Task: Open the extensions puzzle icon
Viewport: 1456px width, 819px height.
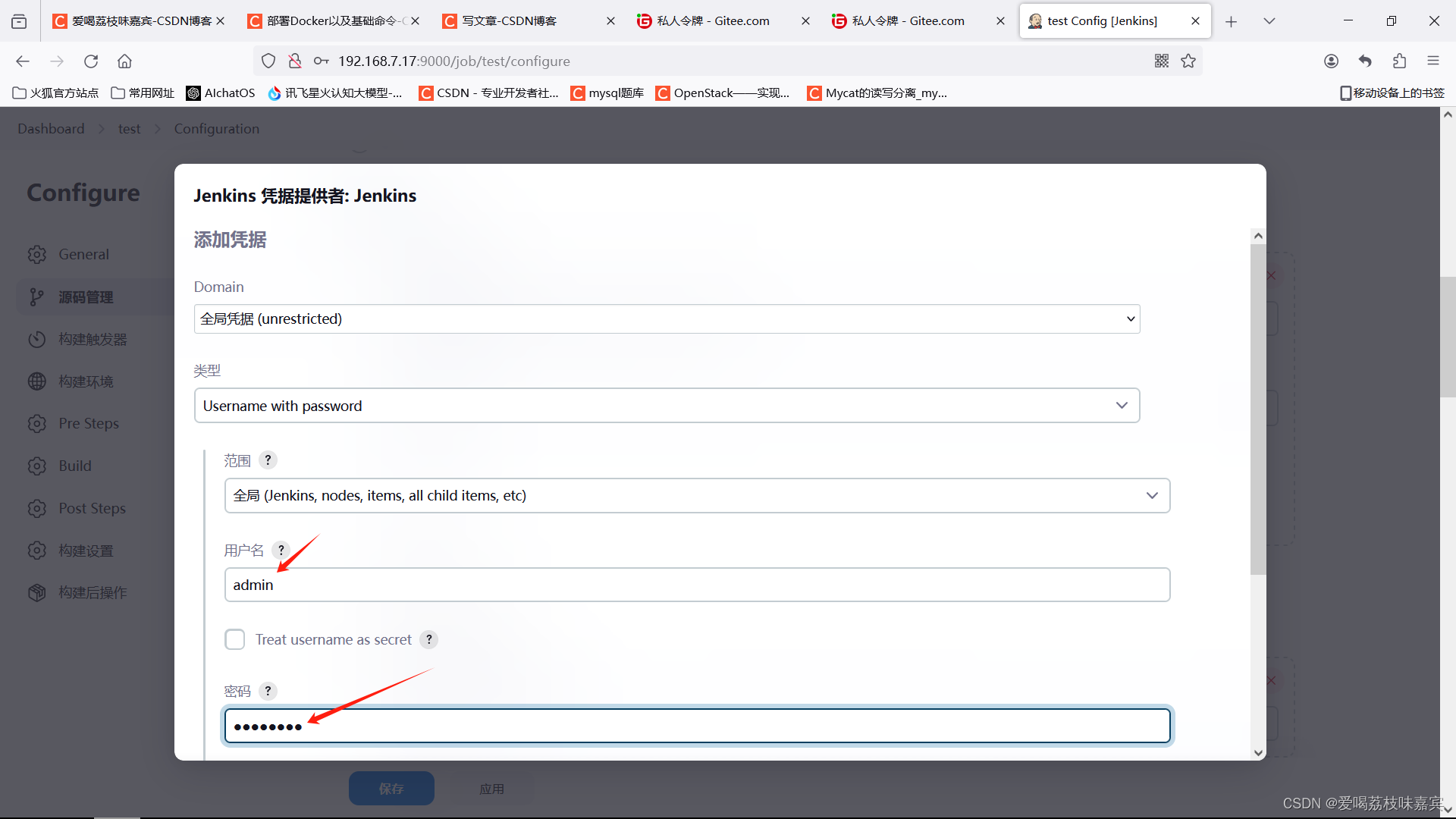Action: 1399,61
